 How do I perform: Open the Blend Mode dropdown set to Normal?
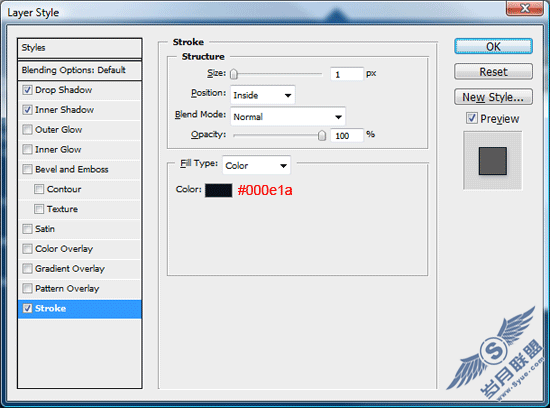[x=288, y=116]
